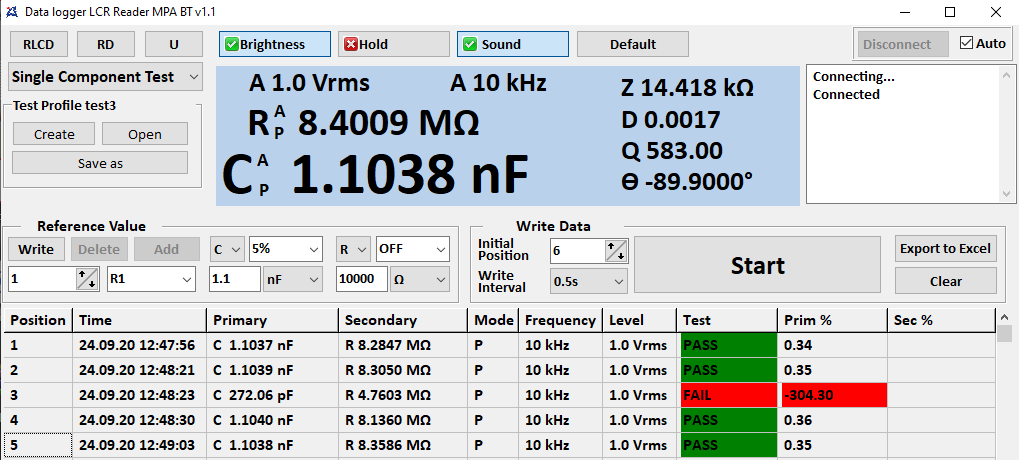Screen dimensions: 1019x460
Task: Click the Z 14.418 kΩ reading
Action: (x=688, y=87)
